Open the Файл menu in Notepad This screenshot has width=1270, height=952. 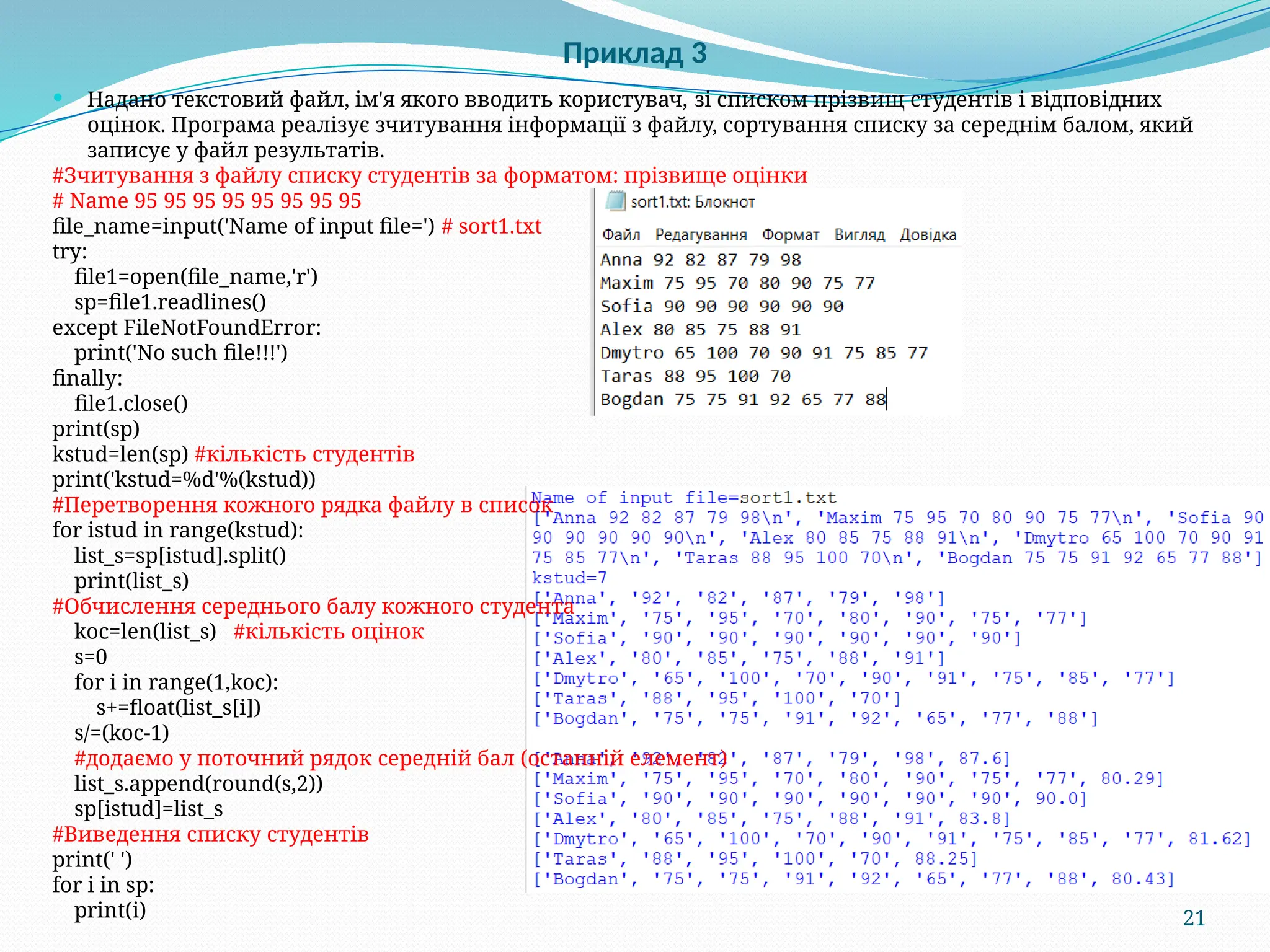point(621,235)
